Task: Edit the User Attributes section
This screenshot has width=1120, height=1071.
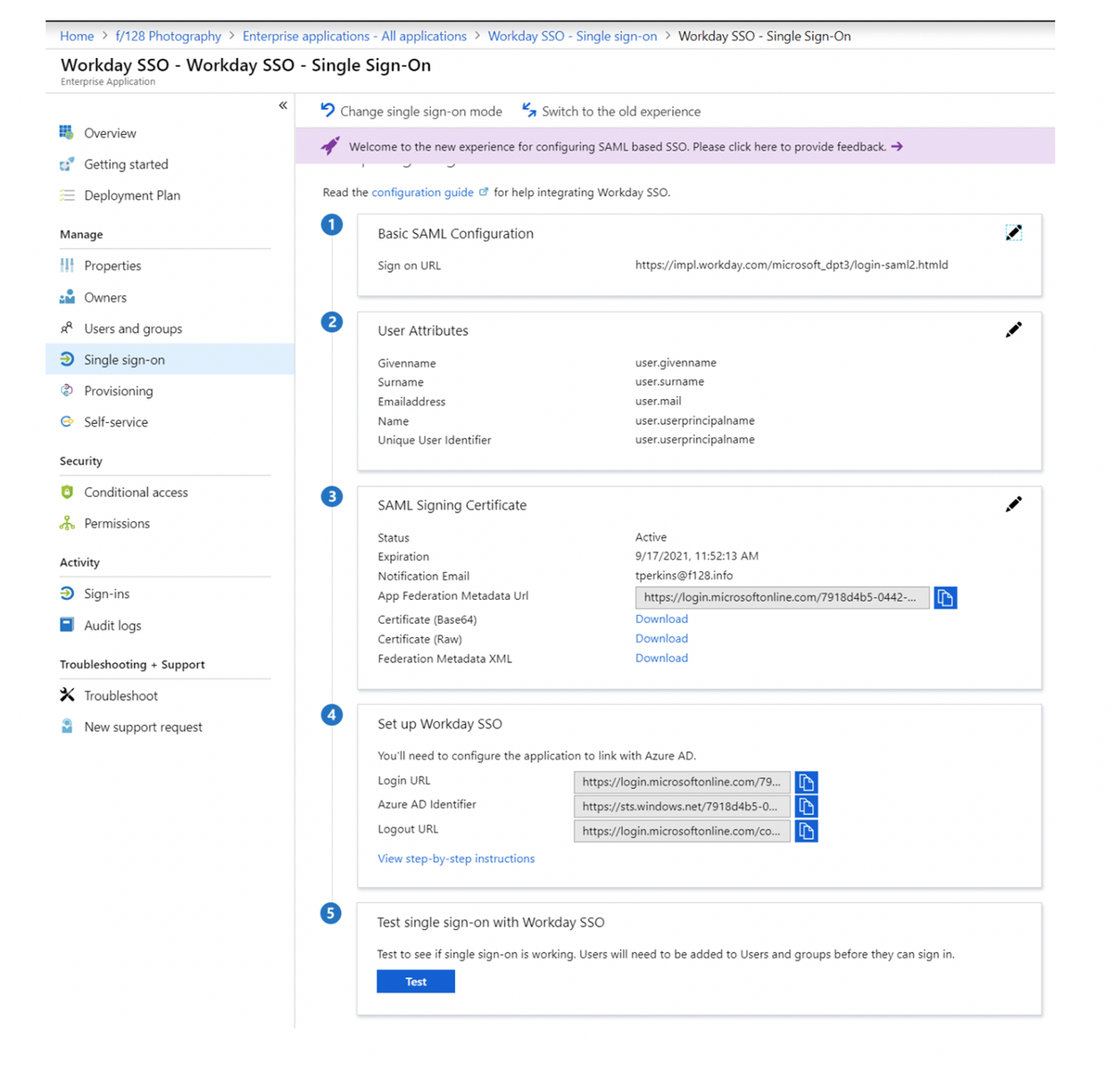Action: pos(1014,329)
